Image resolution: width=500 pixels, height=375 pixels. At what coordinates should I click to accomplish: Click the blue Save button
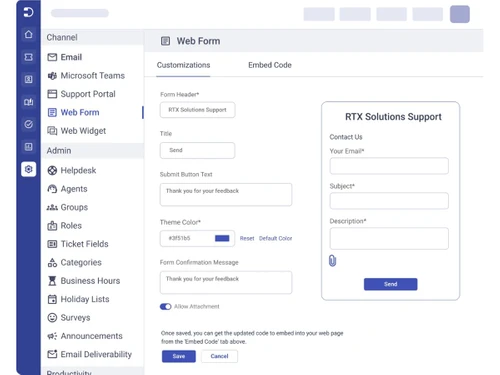pyautogui.click(x=179, y=356)
